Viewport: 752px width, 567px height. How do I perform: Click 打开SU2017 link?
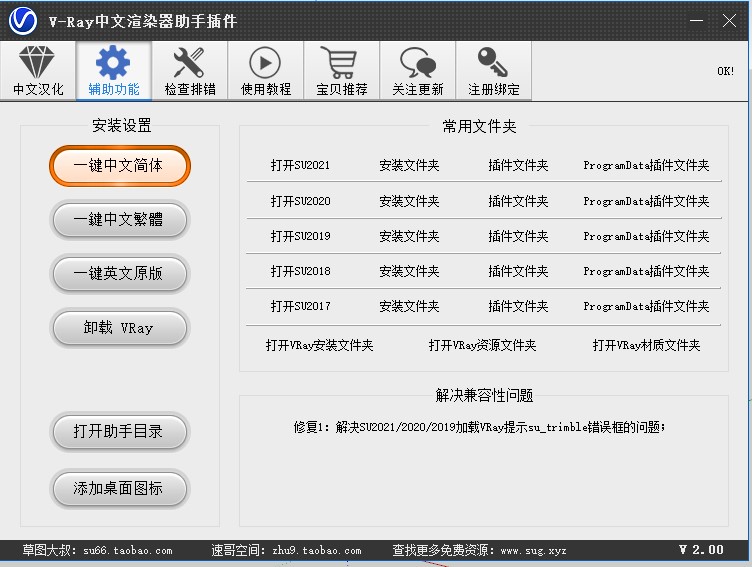coord(301,306)
